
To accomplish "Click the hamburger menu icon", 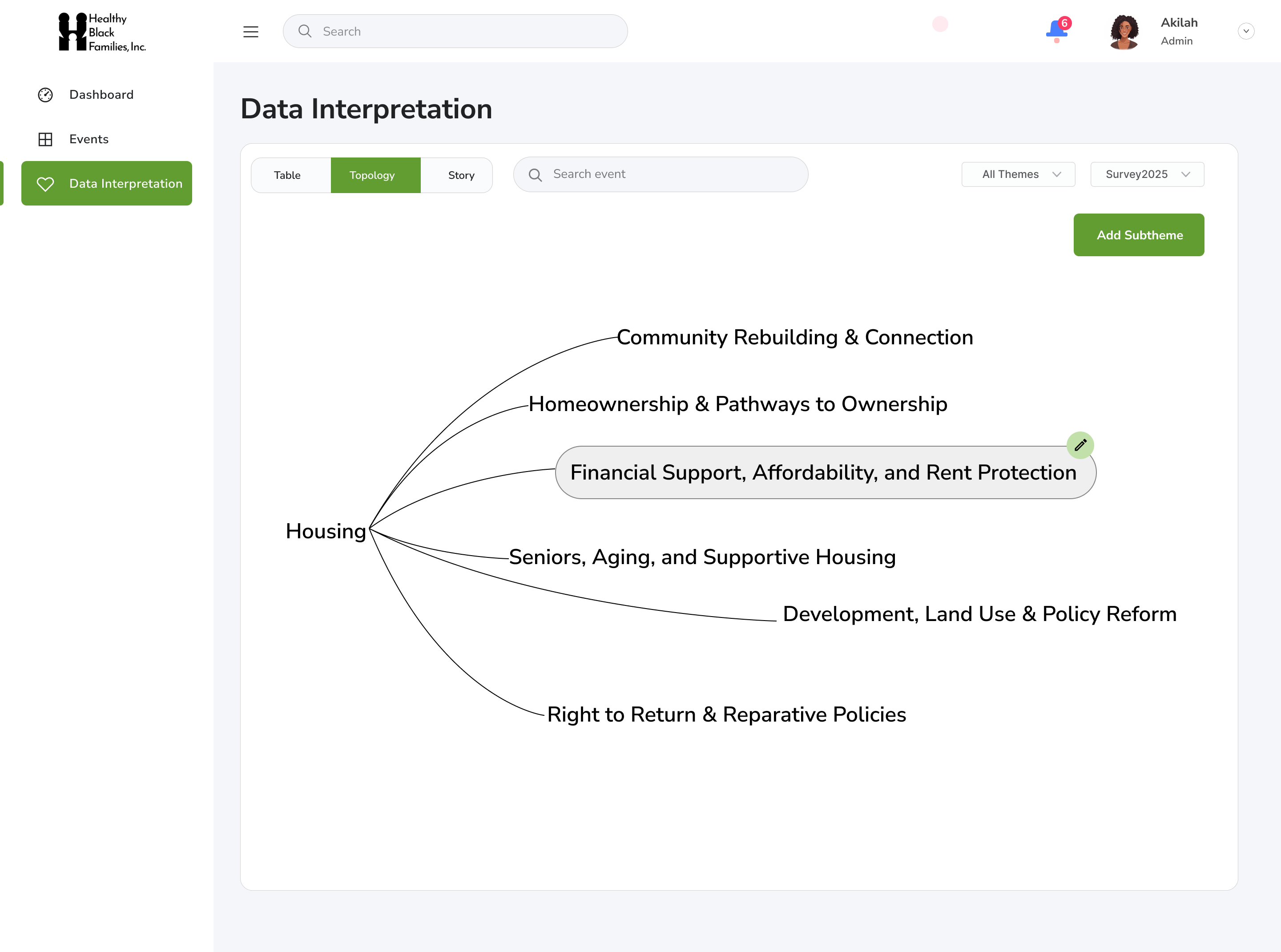I will point(251,32).
